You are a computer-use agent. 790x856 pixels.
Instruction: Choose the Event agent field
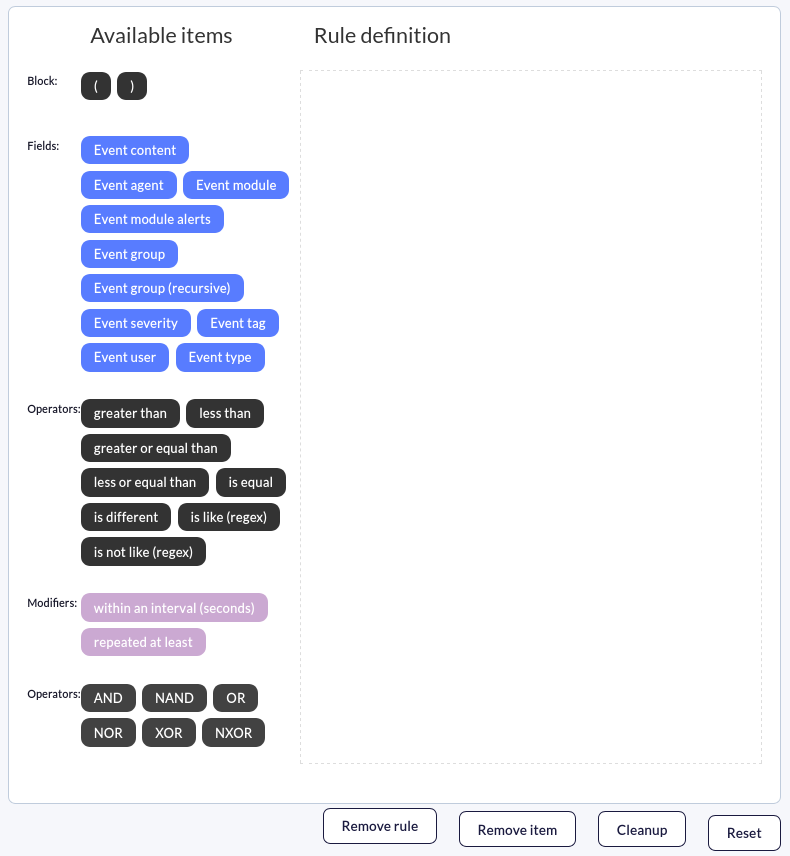click(129, 185)
